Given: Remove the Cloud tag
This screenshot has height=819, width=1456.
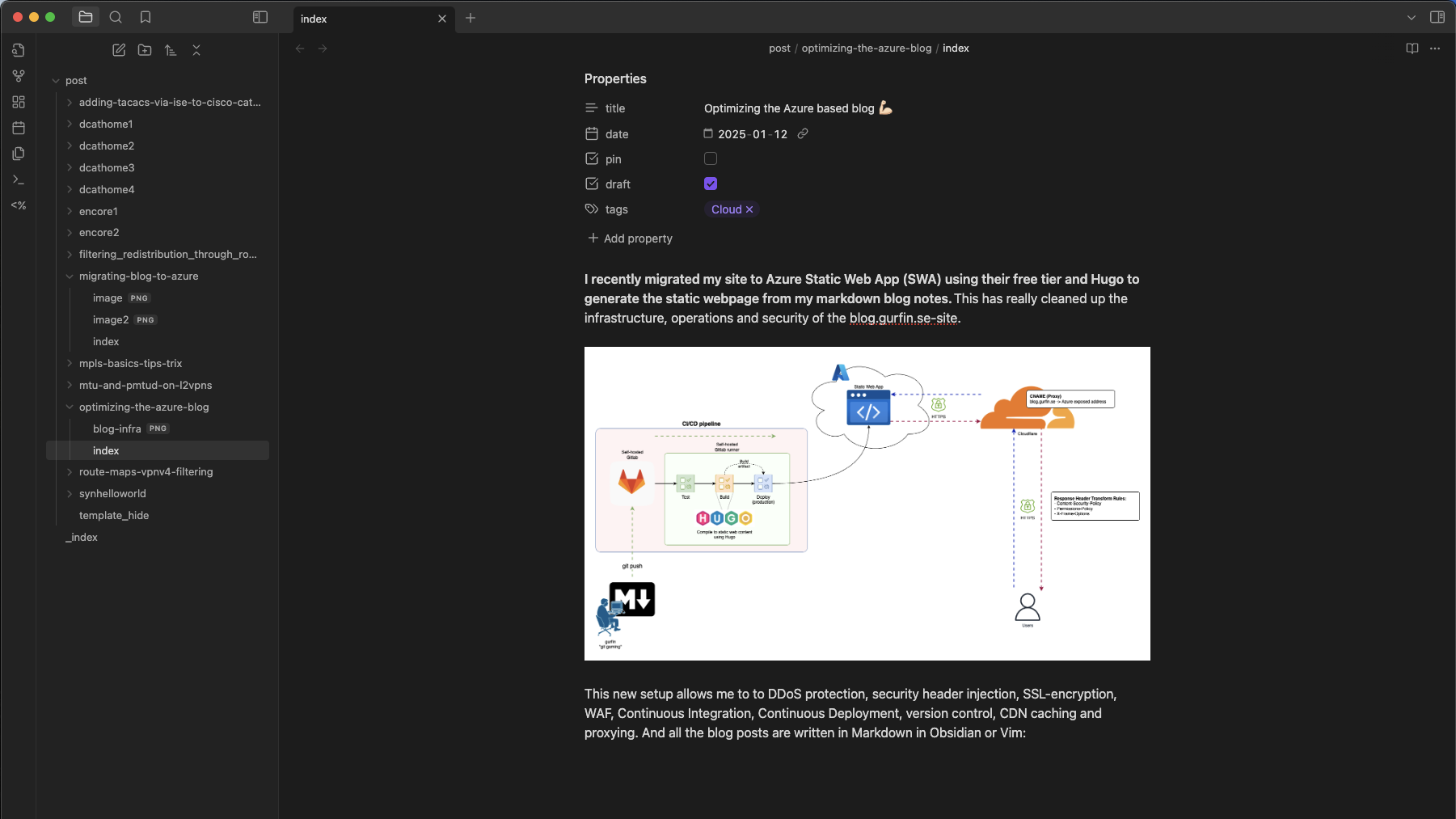Looking at the screenshot, I should (x=749, y=209).
